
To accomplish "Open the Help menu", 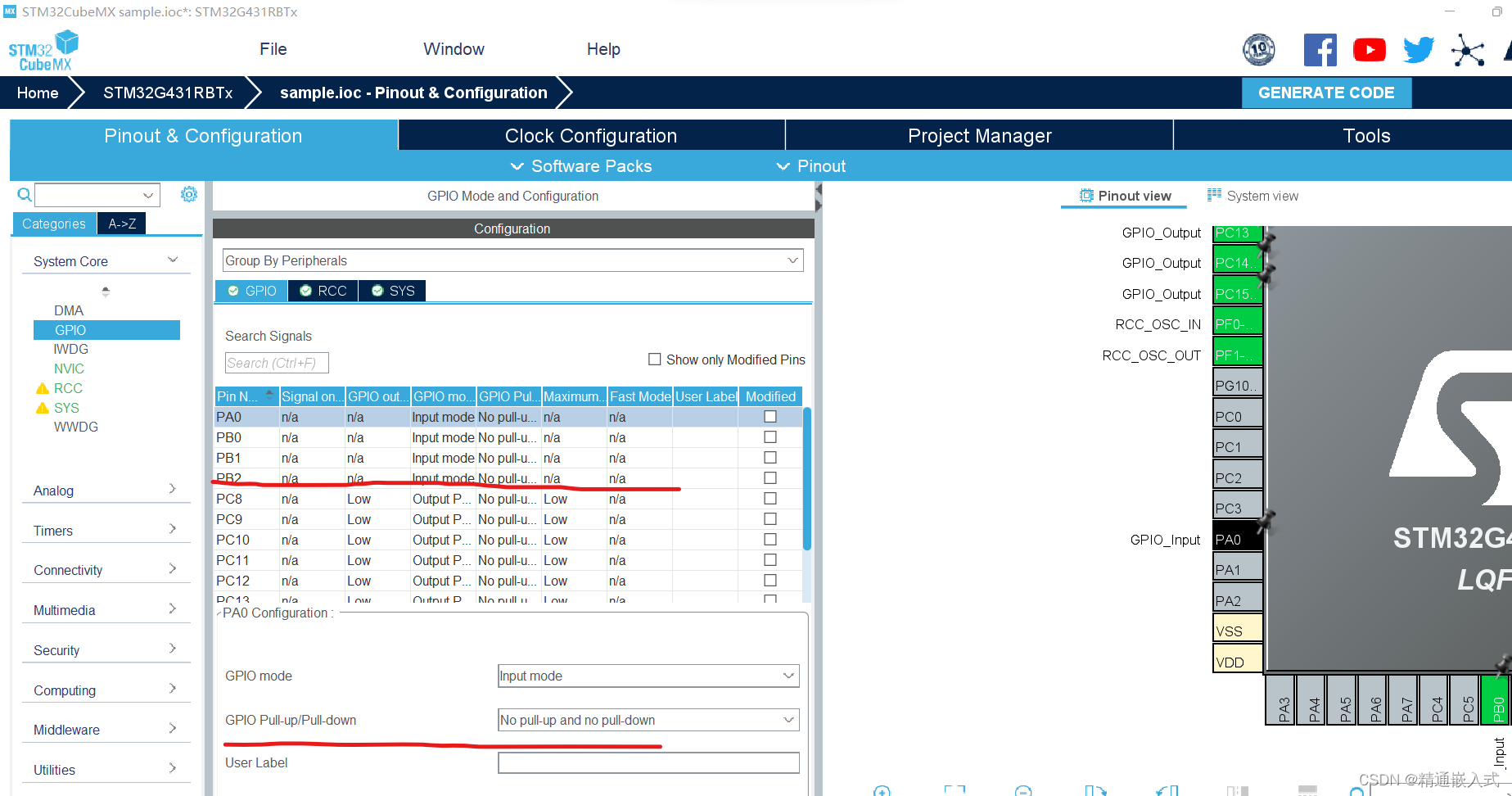I will tap(603, 49).
